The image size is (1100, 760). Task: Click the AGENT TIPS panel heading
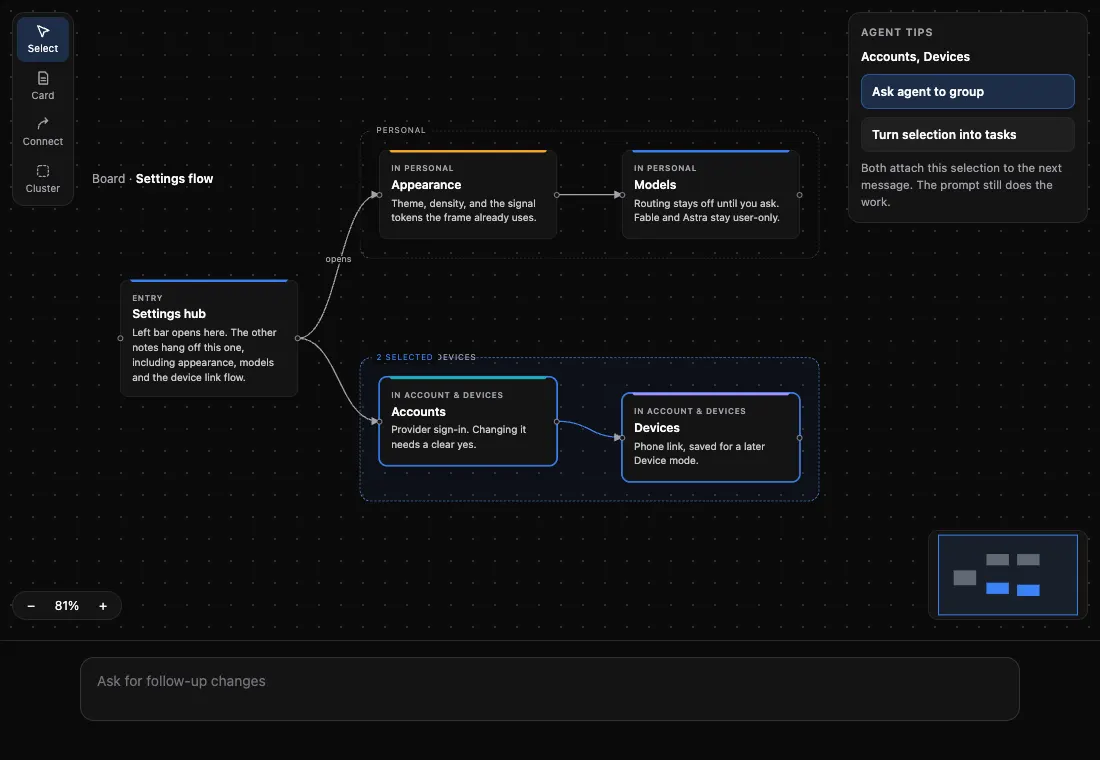(x=897, y=32)
